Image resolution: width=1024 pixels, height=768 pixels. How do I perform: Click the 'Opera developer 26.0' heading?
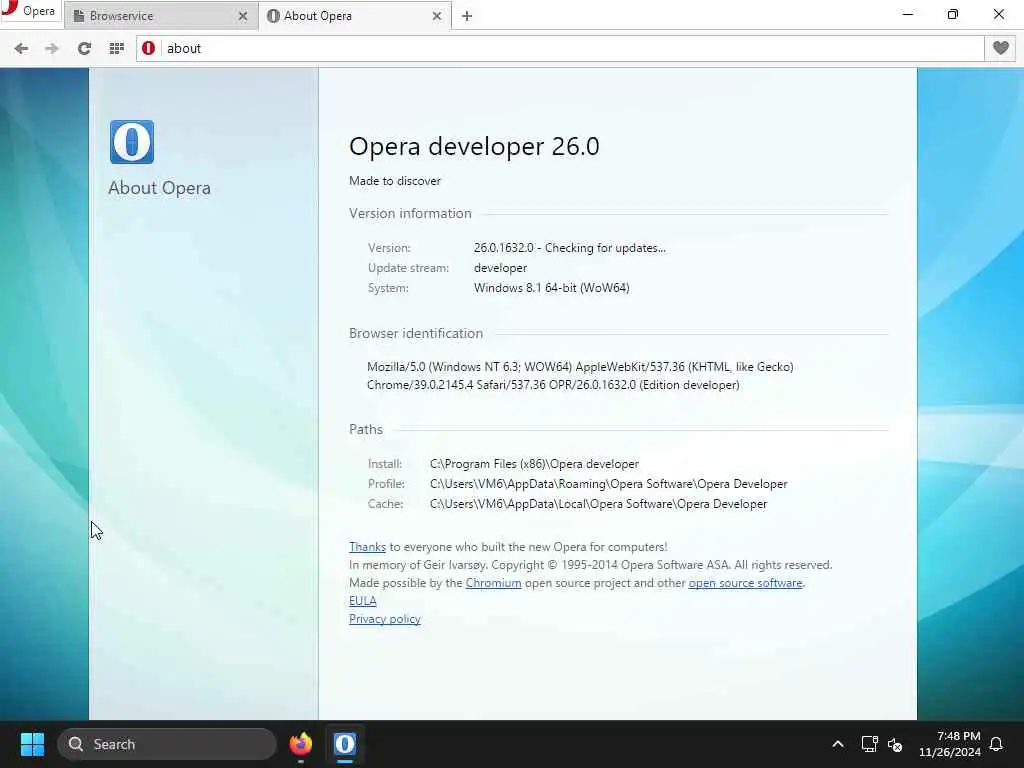tap(474, 146)
